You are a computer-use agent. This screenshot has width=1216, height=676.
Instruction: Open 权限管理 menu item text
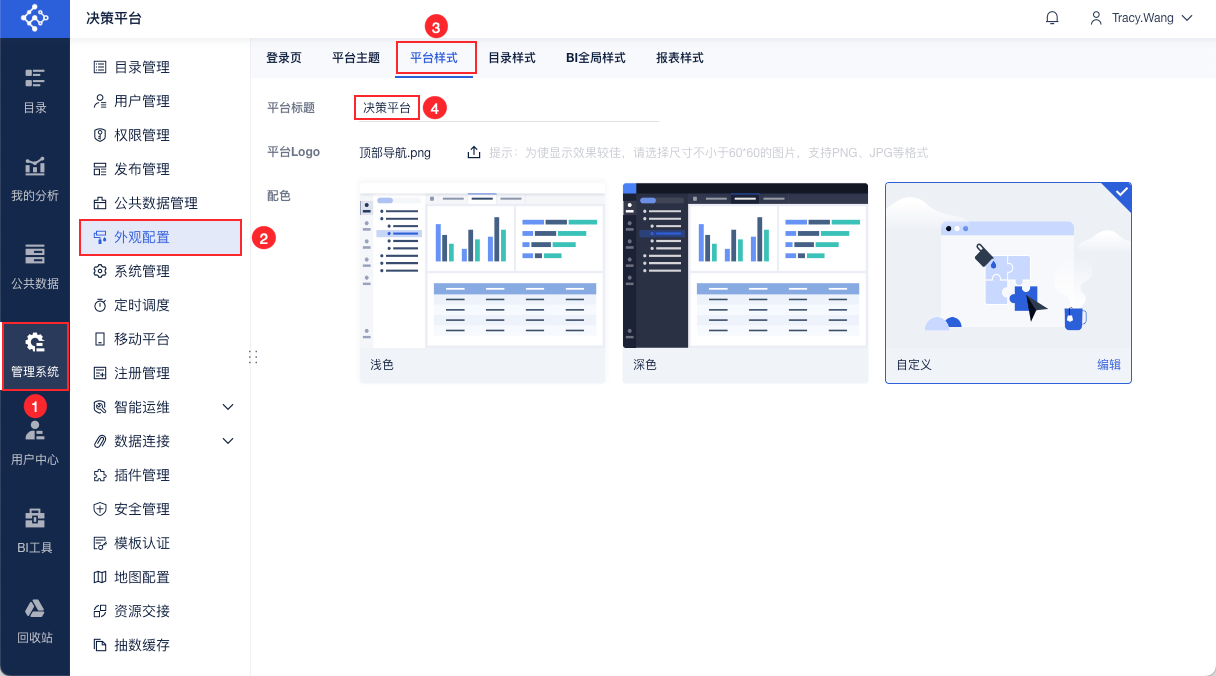point(142,135)
